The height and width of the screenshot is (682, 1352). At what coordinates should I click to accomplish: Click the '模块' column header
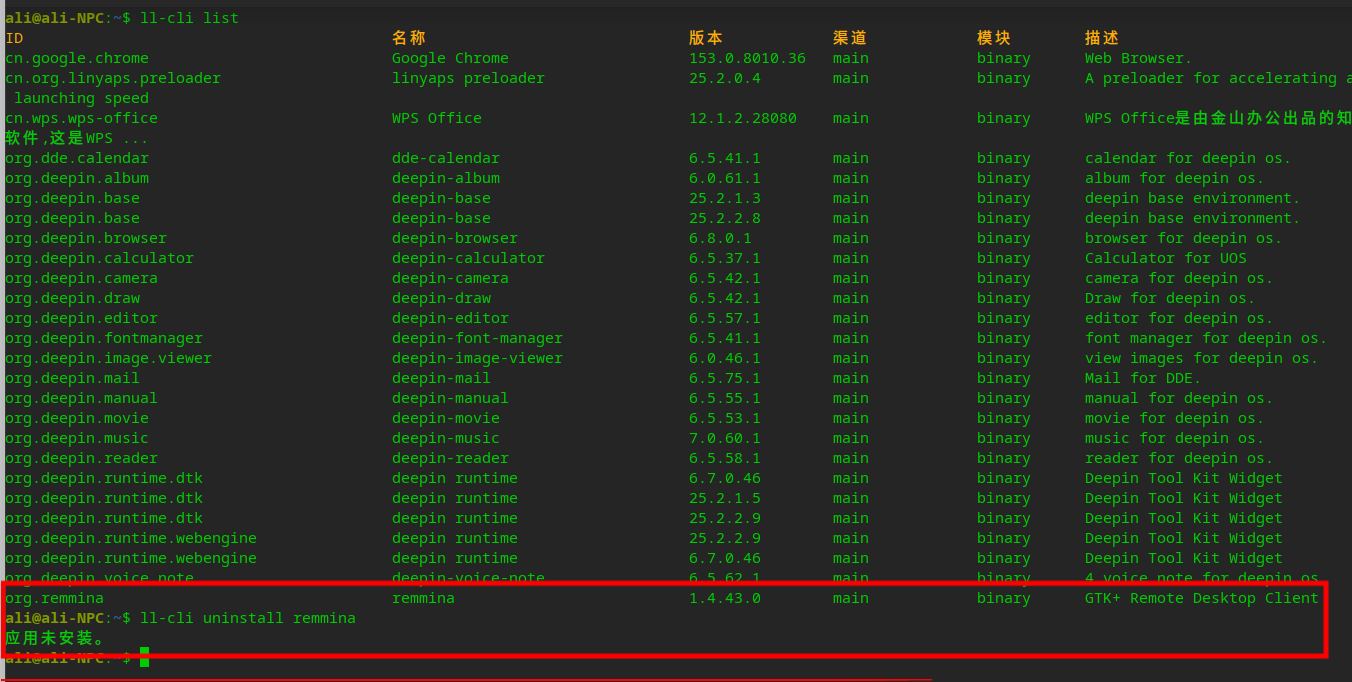coord(993,38)
